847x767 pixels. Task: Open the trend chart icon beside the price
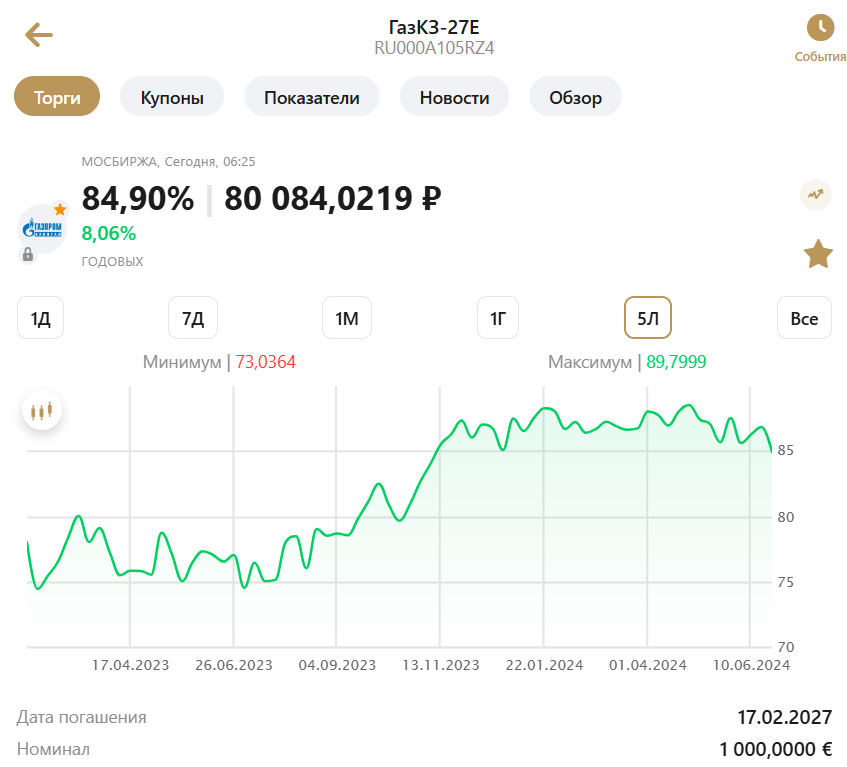click(816, 194)
